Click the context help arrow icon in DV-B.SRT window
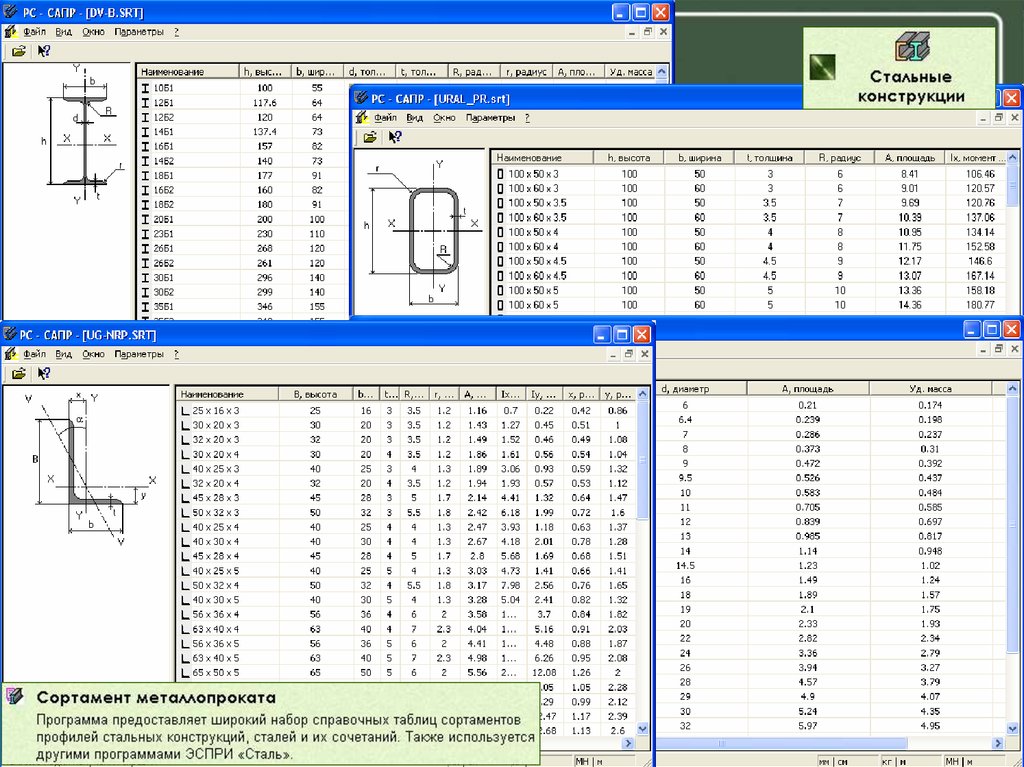Image resolution: width=1024 pixels, height=767 pixels. tap(43, 50)
